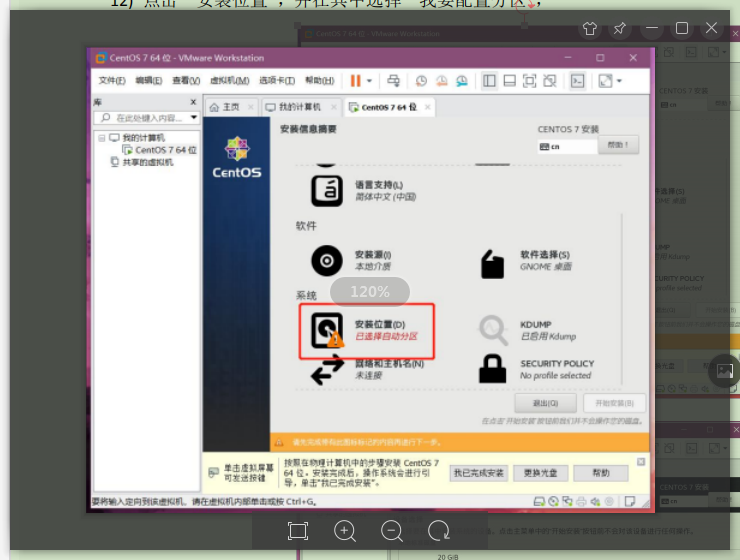Screen dimensions: 740x560
Task: Select 我的计算机 in the library tree
Action: (x=143, y=138)
